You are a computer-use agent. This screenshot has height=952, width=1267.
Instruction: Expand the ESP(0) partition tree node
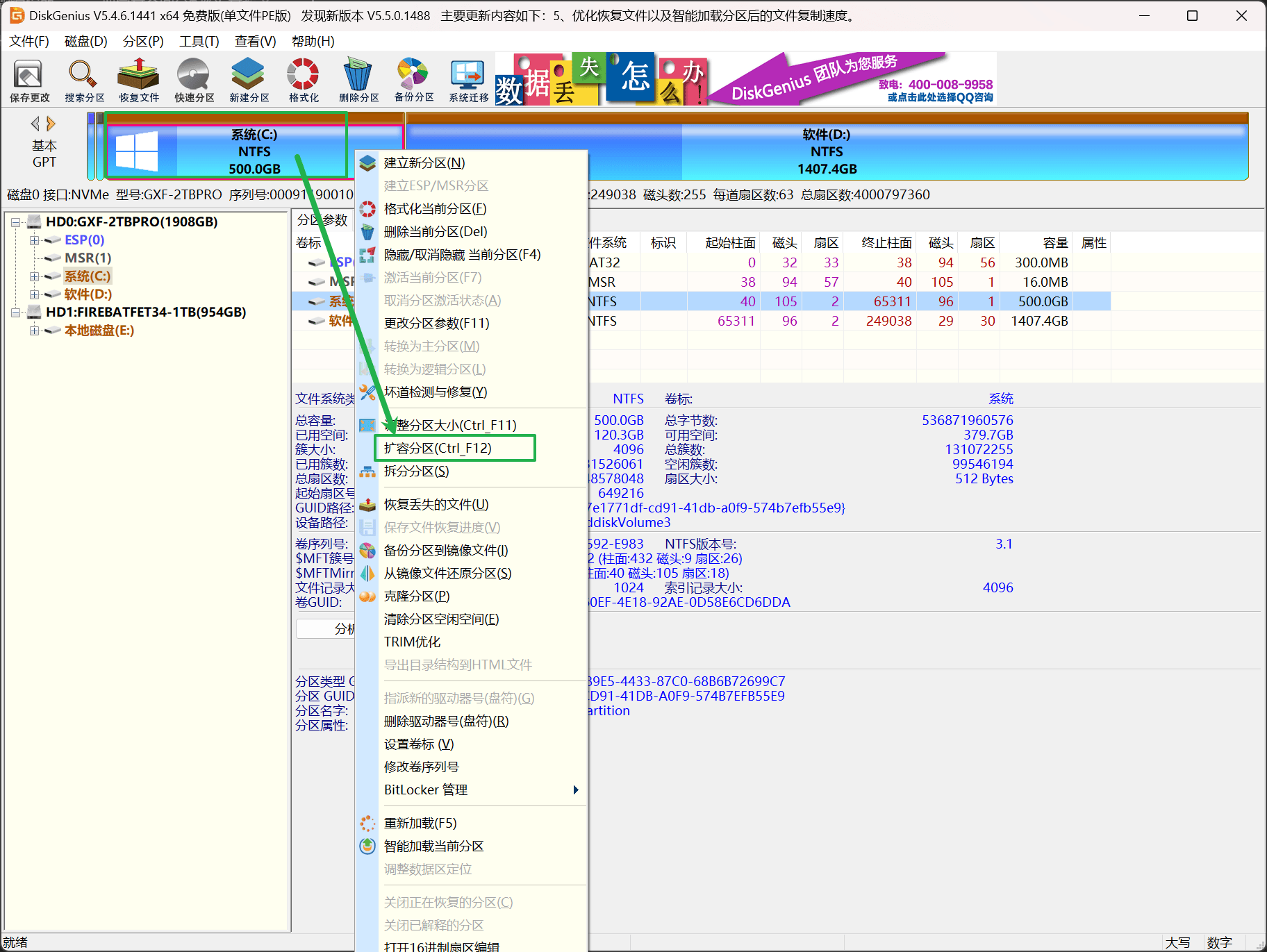point(34,240)
